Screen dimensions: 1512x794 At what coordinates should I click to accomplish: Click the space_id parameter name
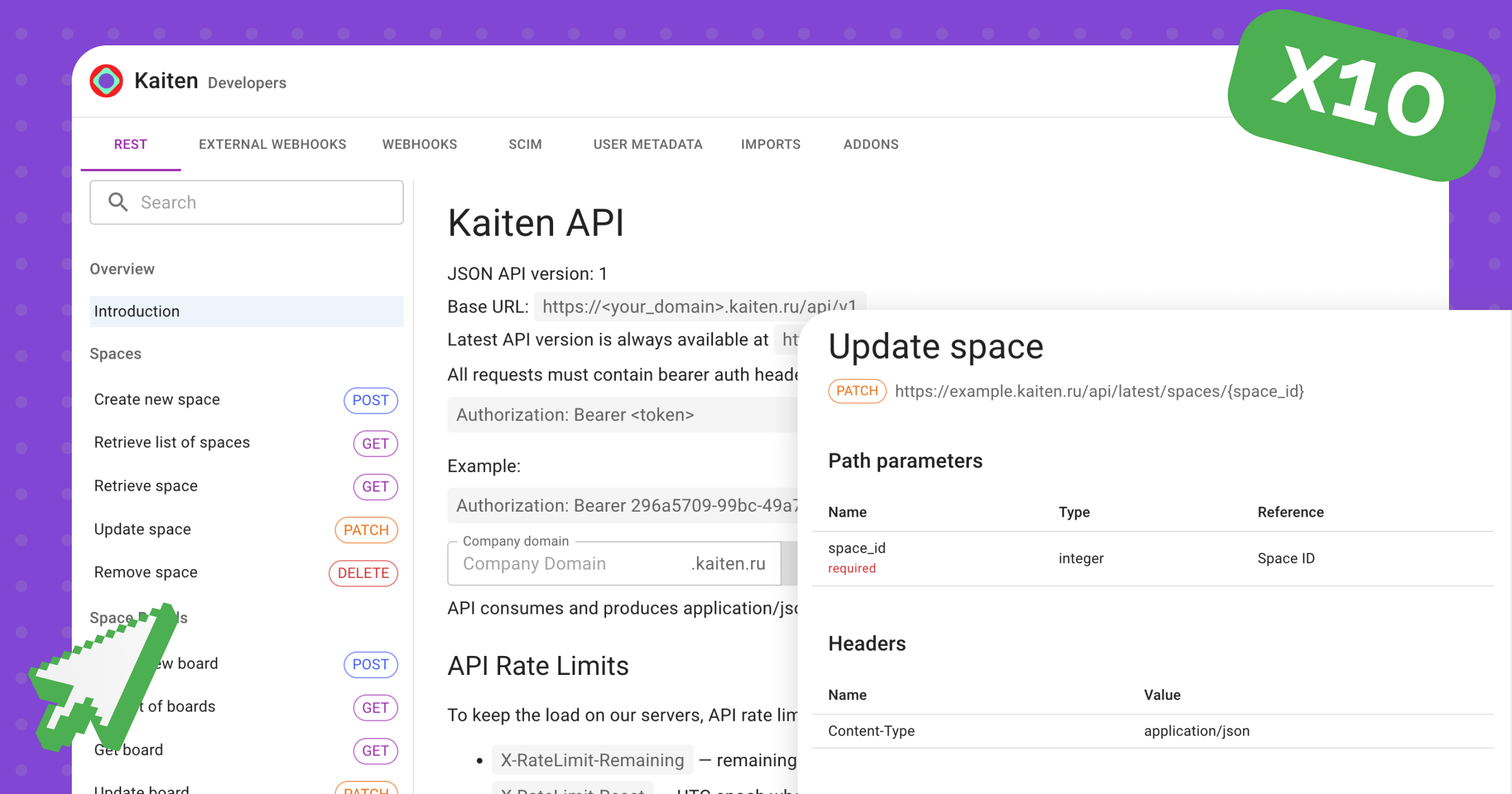857,548
